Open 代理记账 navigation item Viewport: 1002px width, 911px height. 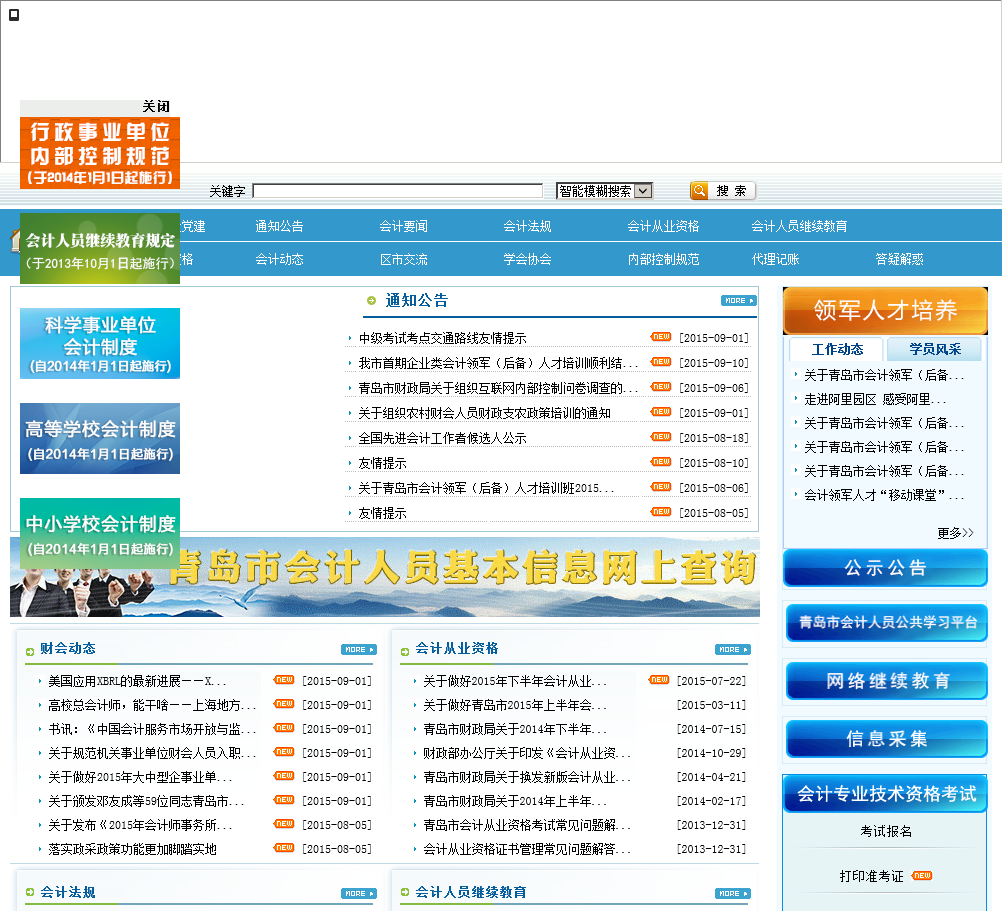[x=775, y=259]
